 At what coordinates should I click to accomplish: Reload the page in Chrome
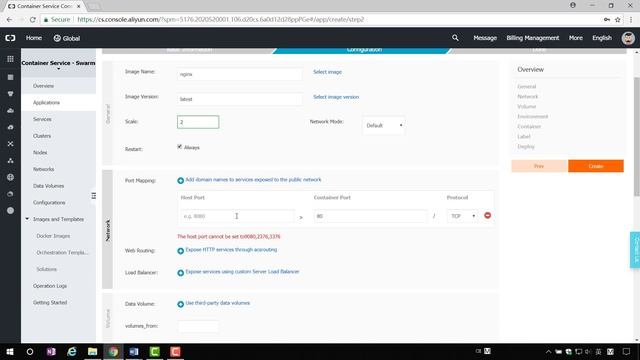(x=33, y=19)
